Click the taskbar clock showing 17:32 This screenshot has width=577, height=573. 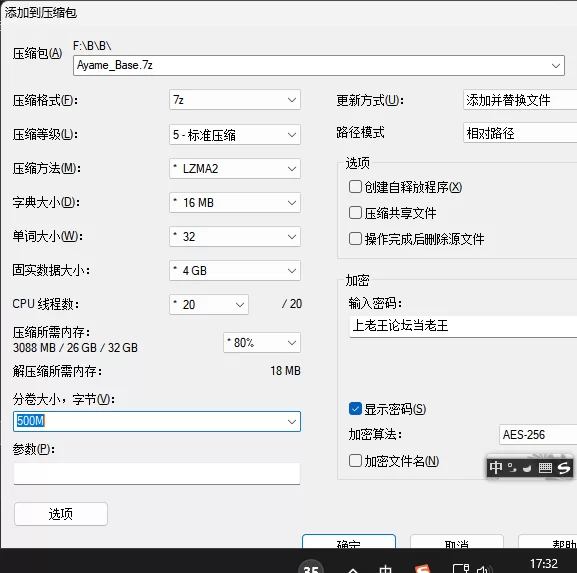click(x=544, y=563)
